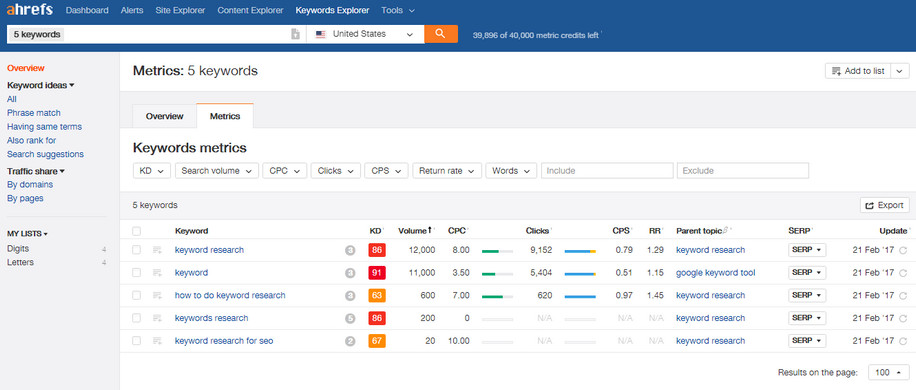Image resolution: width=916 pixels, height=390 pixels.
Task: Click the orange search magnifier button
Action: 441,34
